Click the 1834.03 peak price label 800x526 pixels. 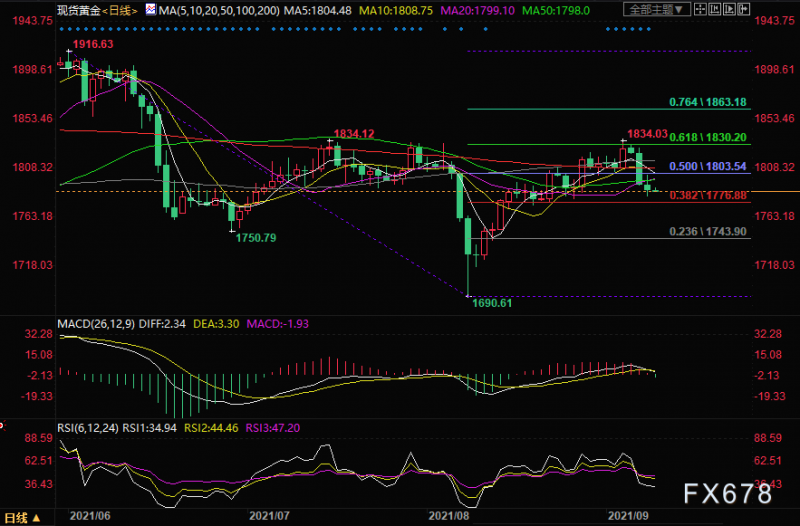[x=647, y=134]
